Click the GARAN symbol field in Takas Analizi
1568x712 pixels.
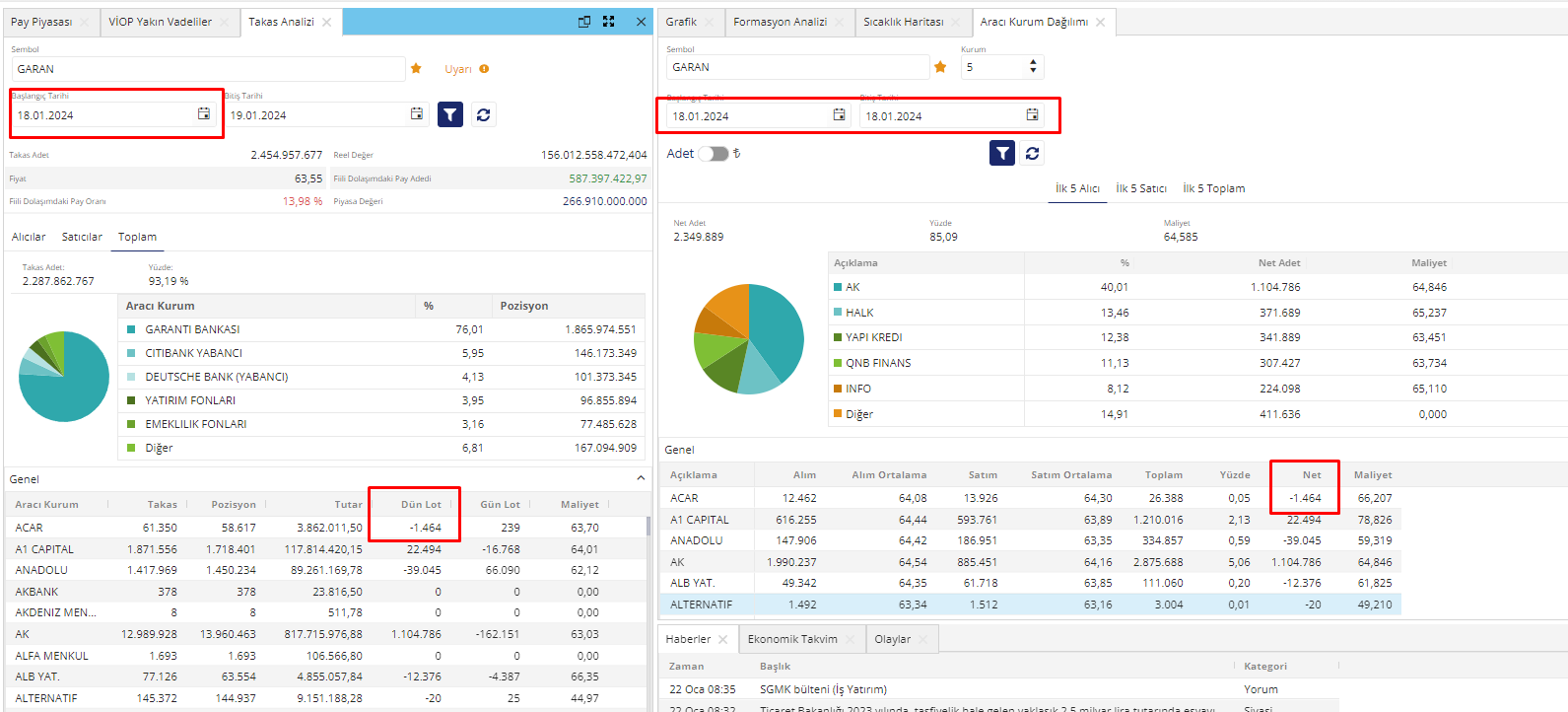click(x=207, y=69)
